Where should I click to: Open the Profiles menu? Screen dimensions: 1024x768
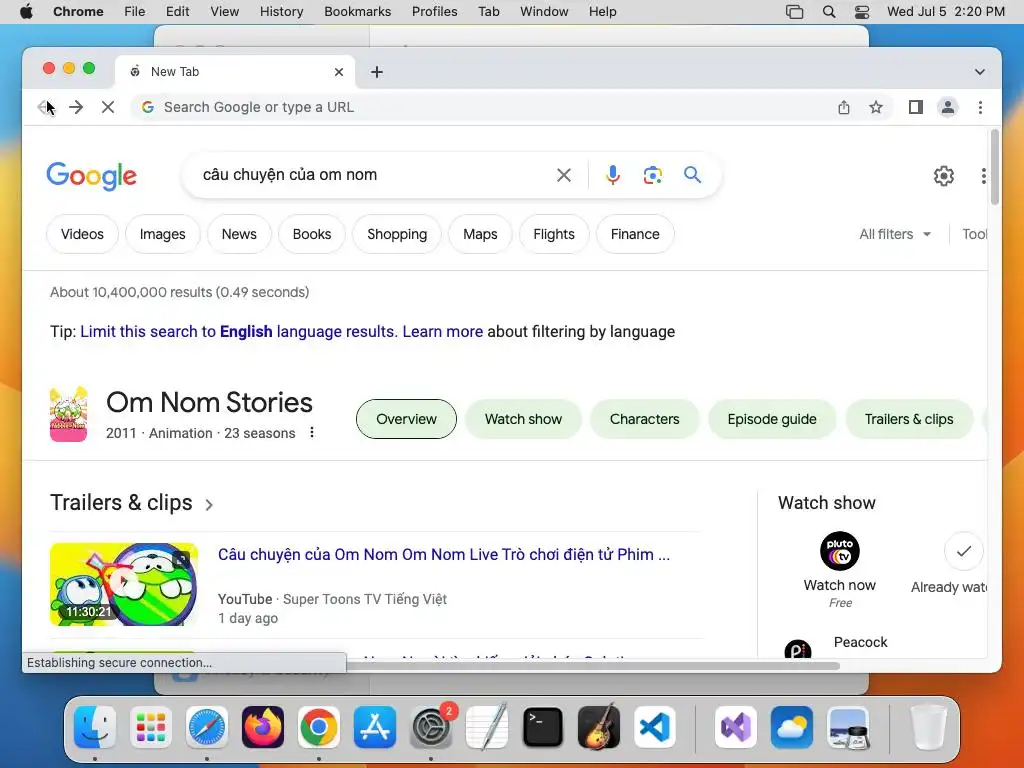tap(434, 12)
